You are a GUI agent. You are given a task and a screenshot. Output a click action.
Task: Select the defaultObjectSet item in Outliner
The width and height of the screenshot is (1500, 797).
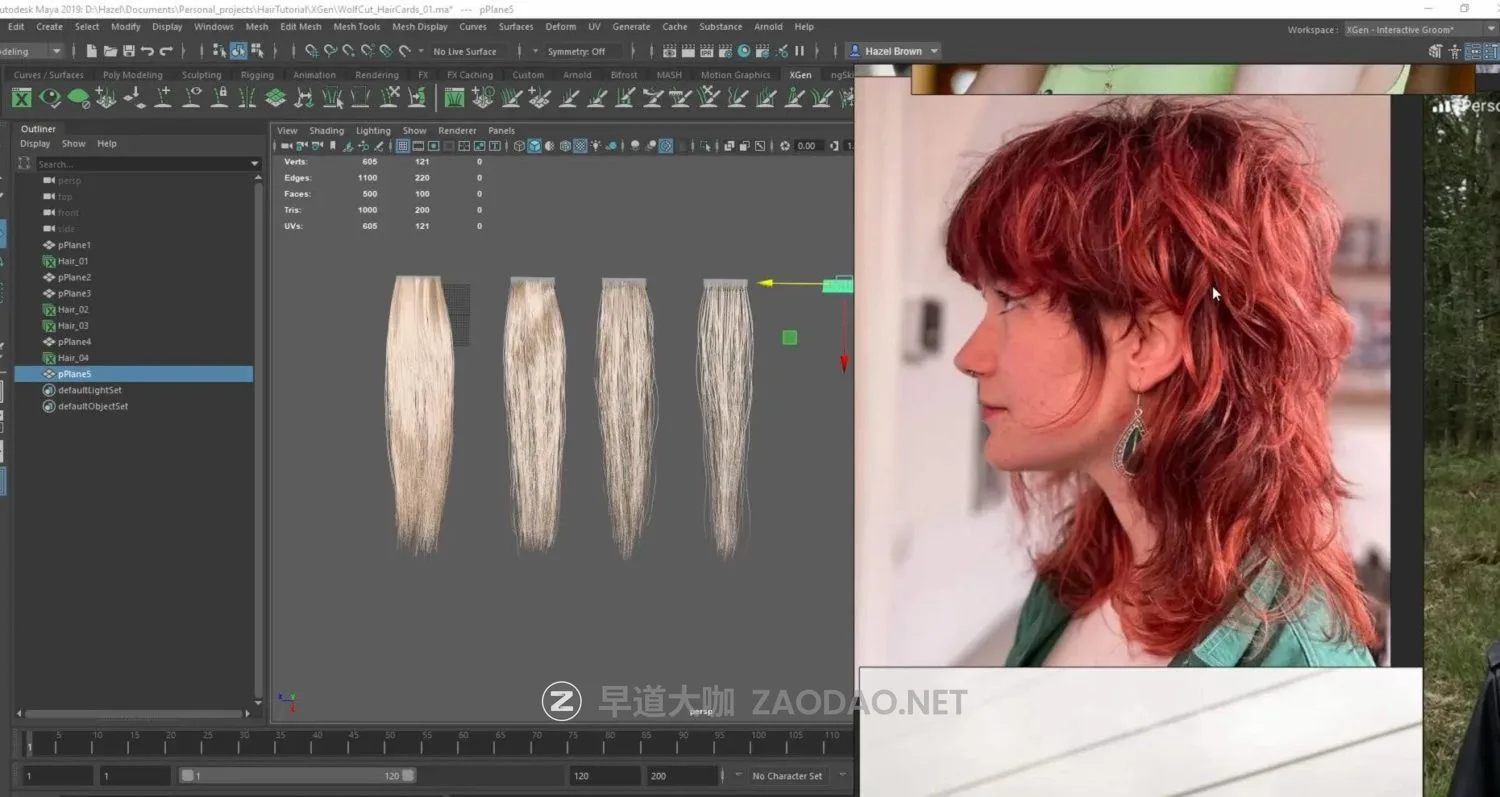(x=93, y=406)
